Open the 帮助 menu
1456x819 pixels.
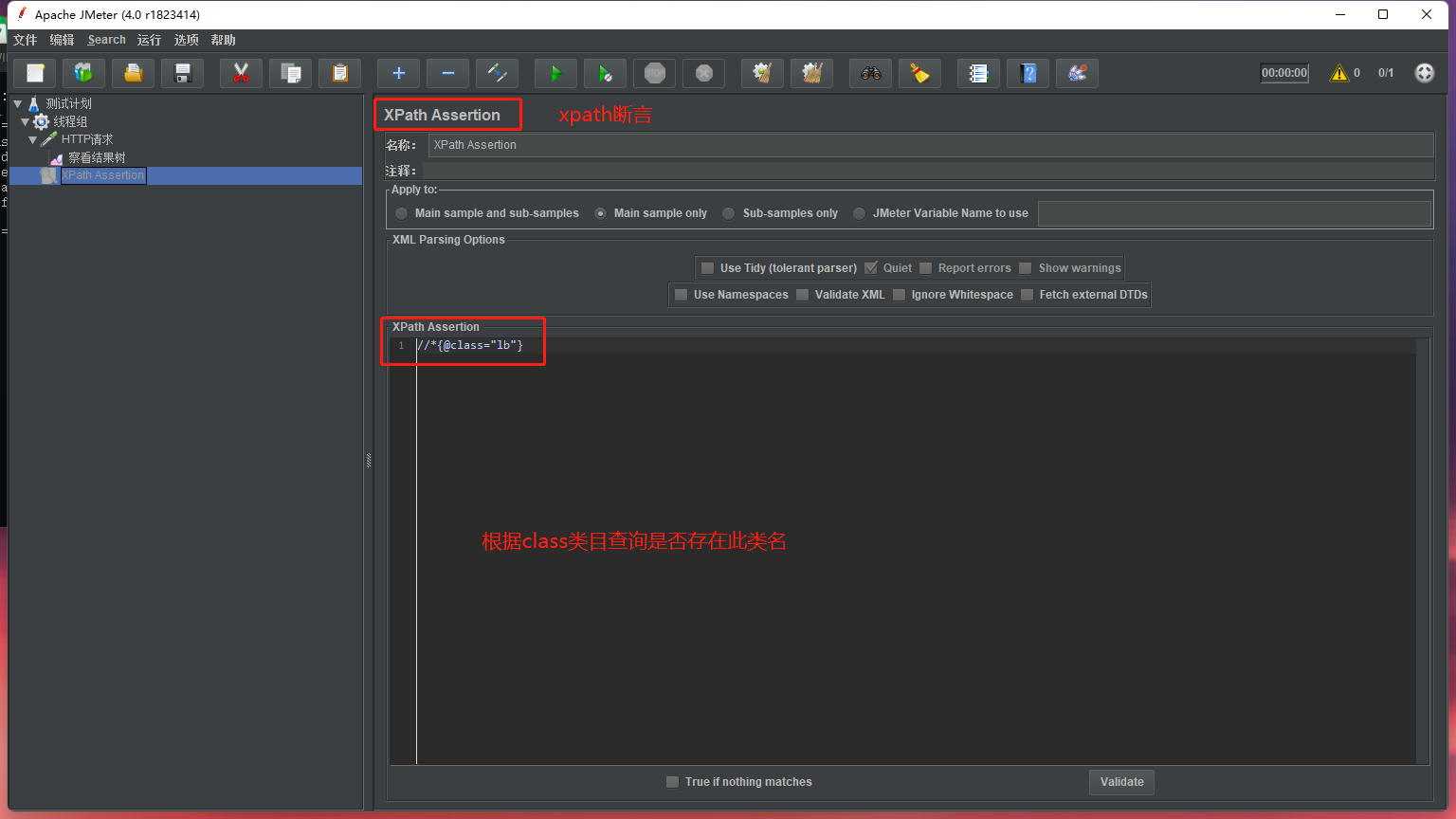click(x=224, y=40)
